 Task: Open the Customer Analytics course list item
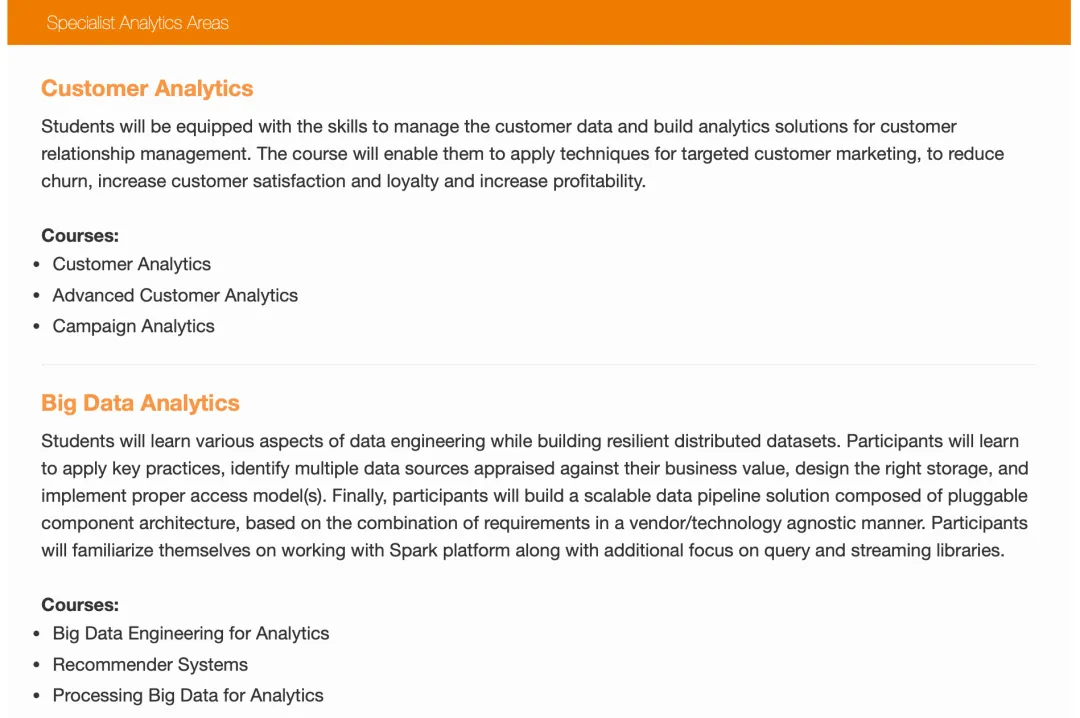131,264
